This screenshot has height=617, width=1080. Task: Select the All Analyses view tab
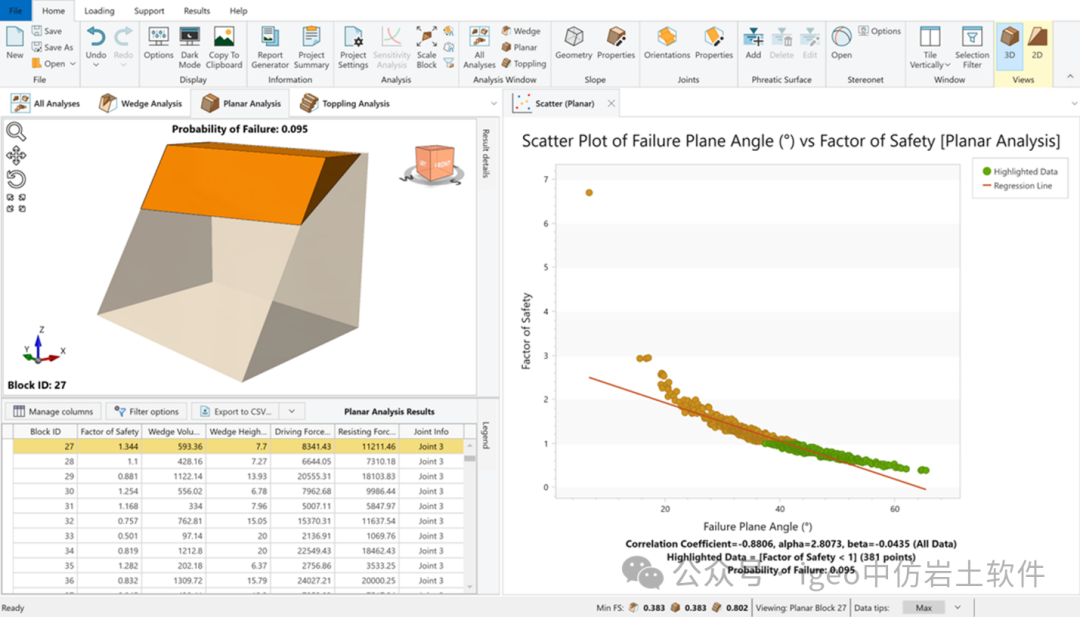(46, 103)
